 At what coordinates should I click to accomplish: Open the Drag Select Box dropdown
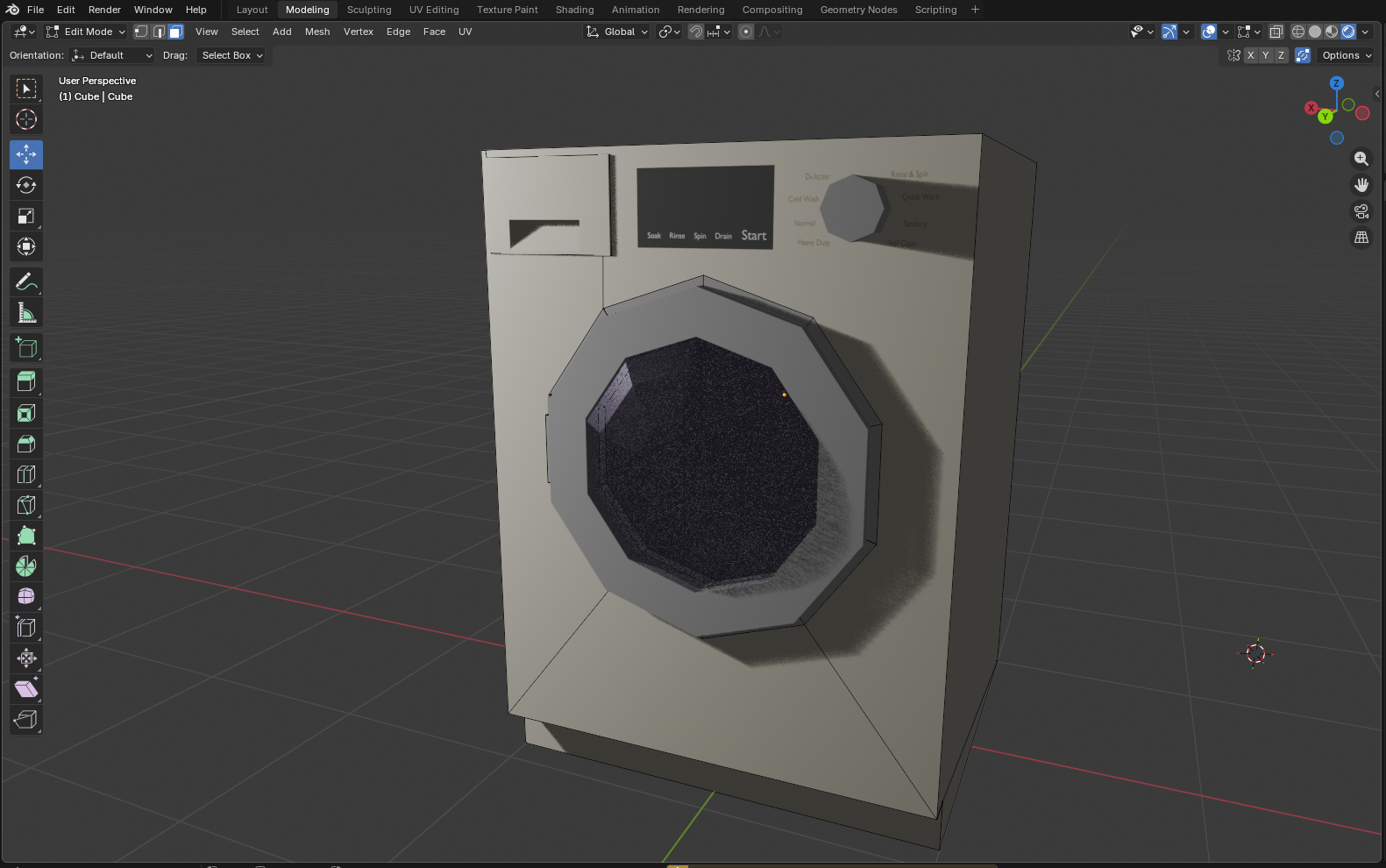(231, 55)
